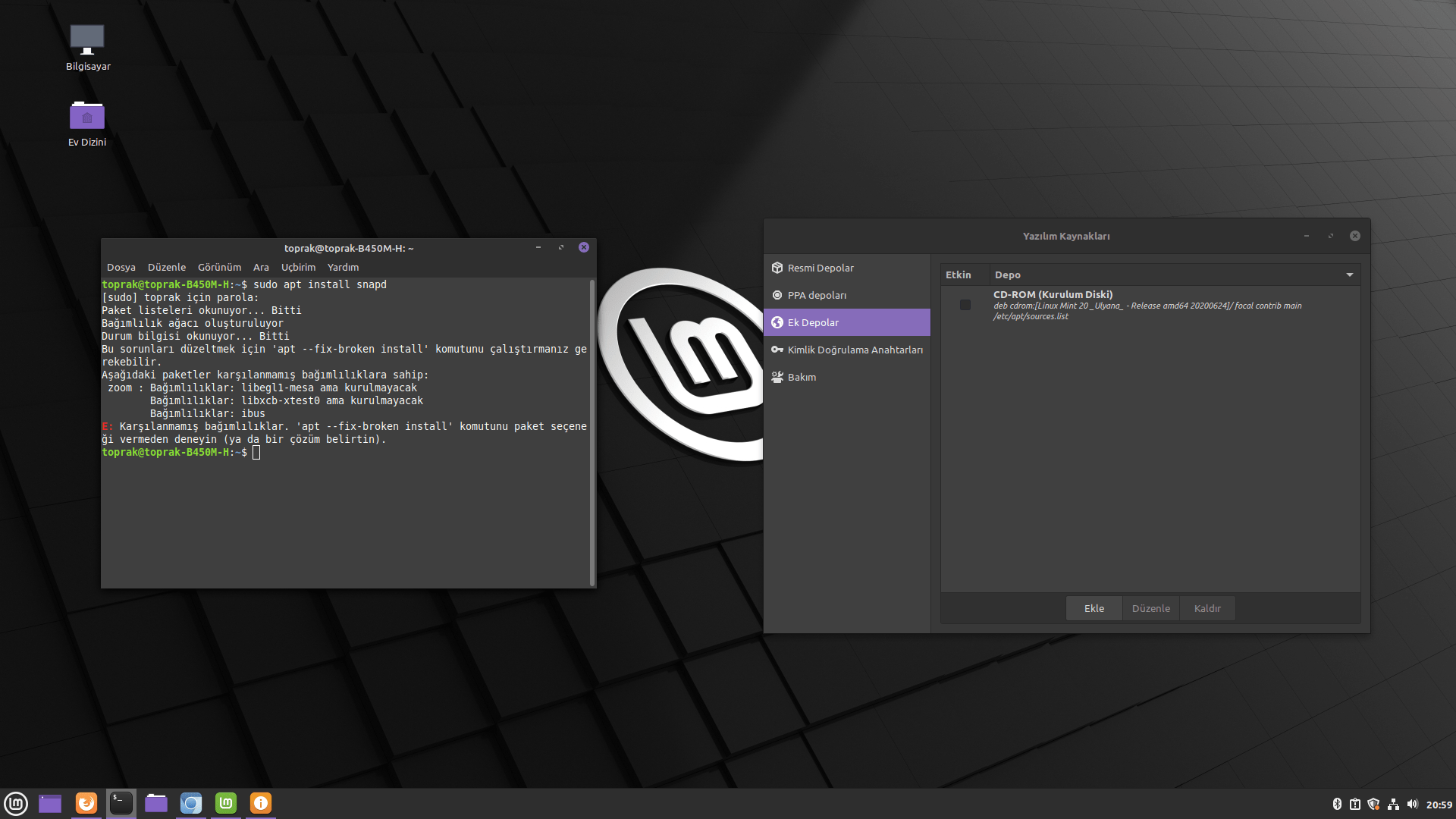
Task: Open the Bluetooth tray icon
Action: click(1337, 804)
